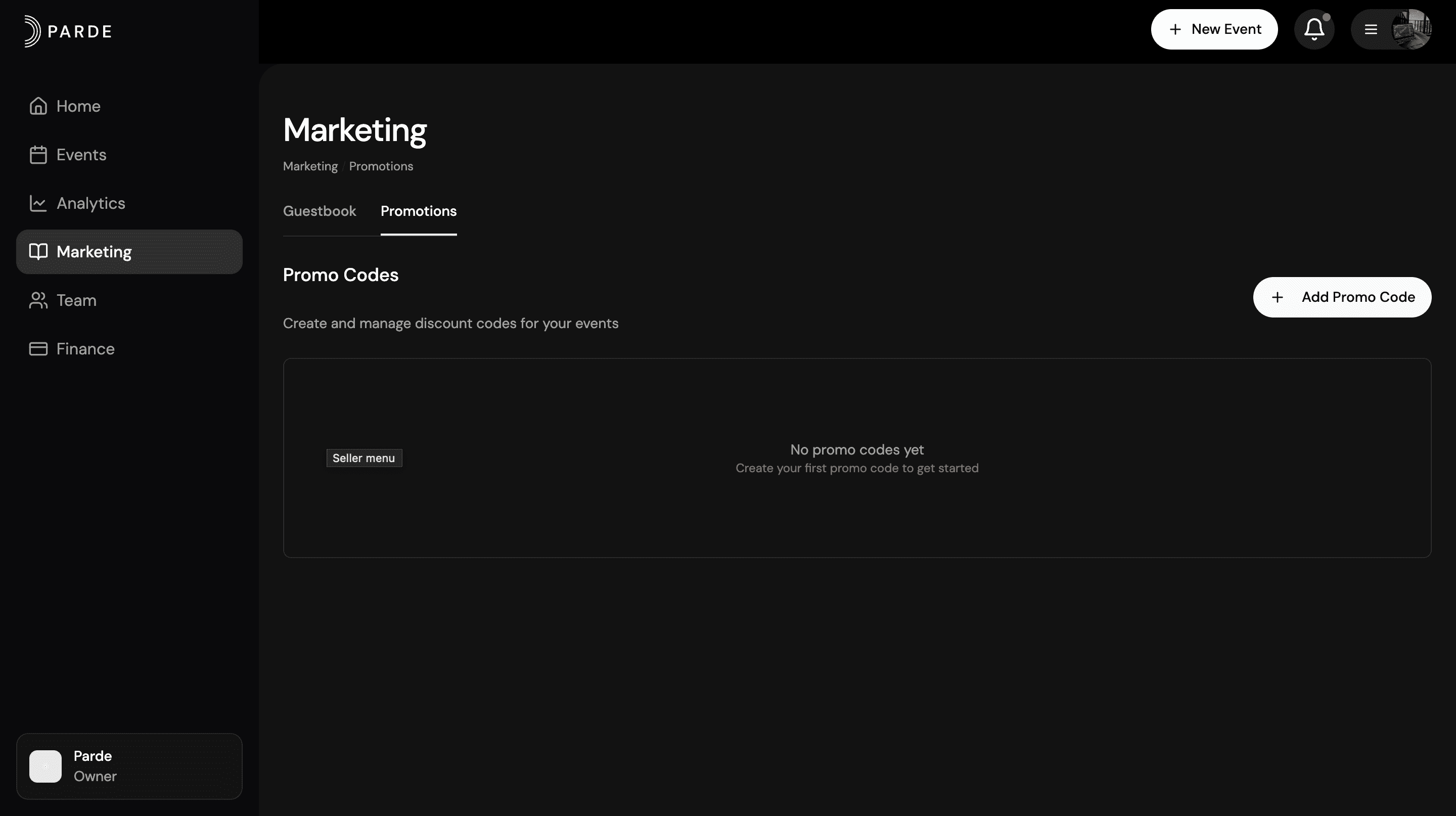This screenshot has height=816, width=1456.
Task: Click the Add Promo Code button
Action: pos(1342,297)
